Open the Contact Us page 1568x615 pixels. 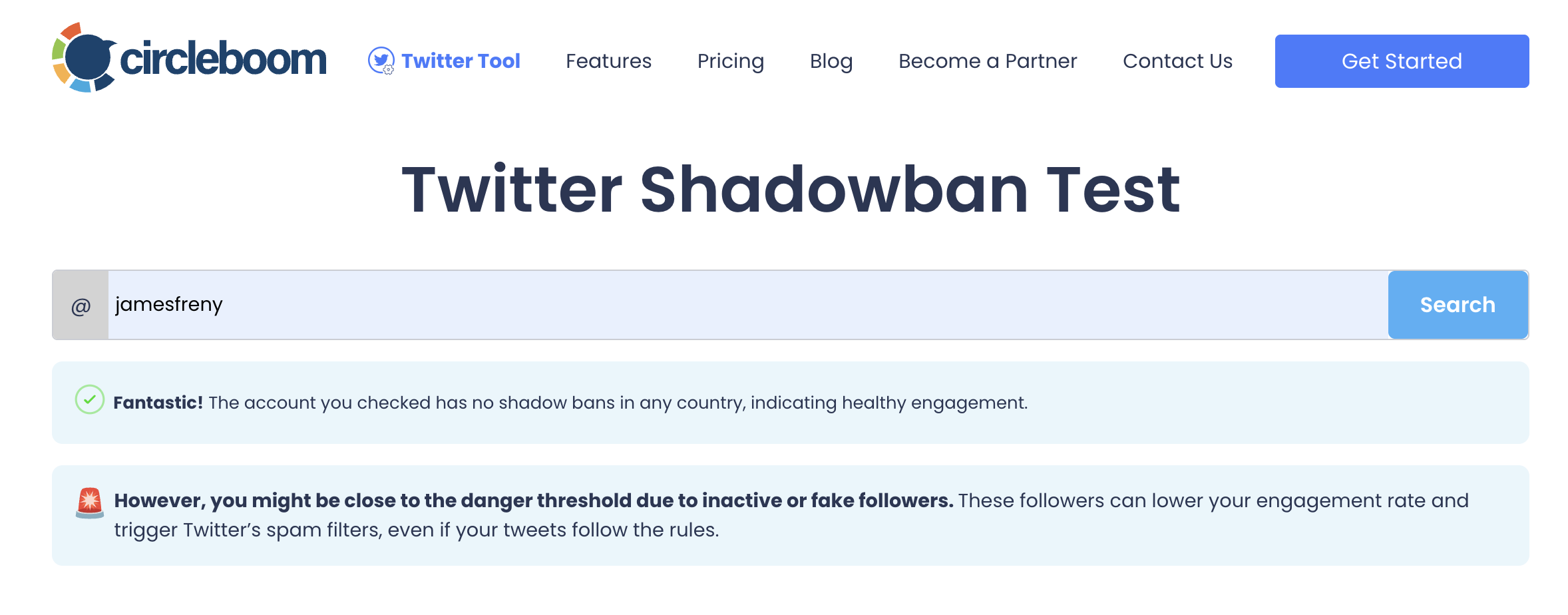(x=1177, y=61)
